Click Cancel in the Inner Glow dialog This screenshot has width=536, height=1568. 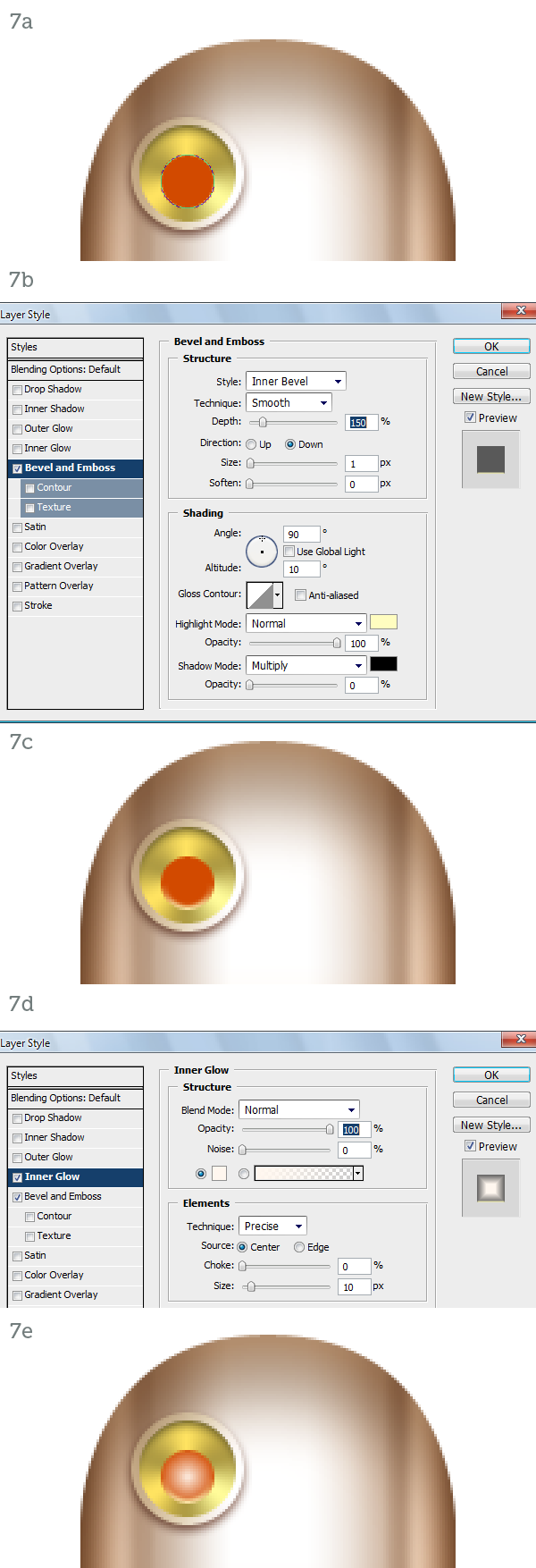pos(491,1100)
